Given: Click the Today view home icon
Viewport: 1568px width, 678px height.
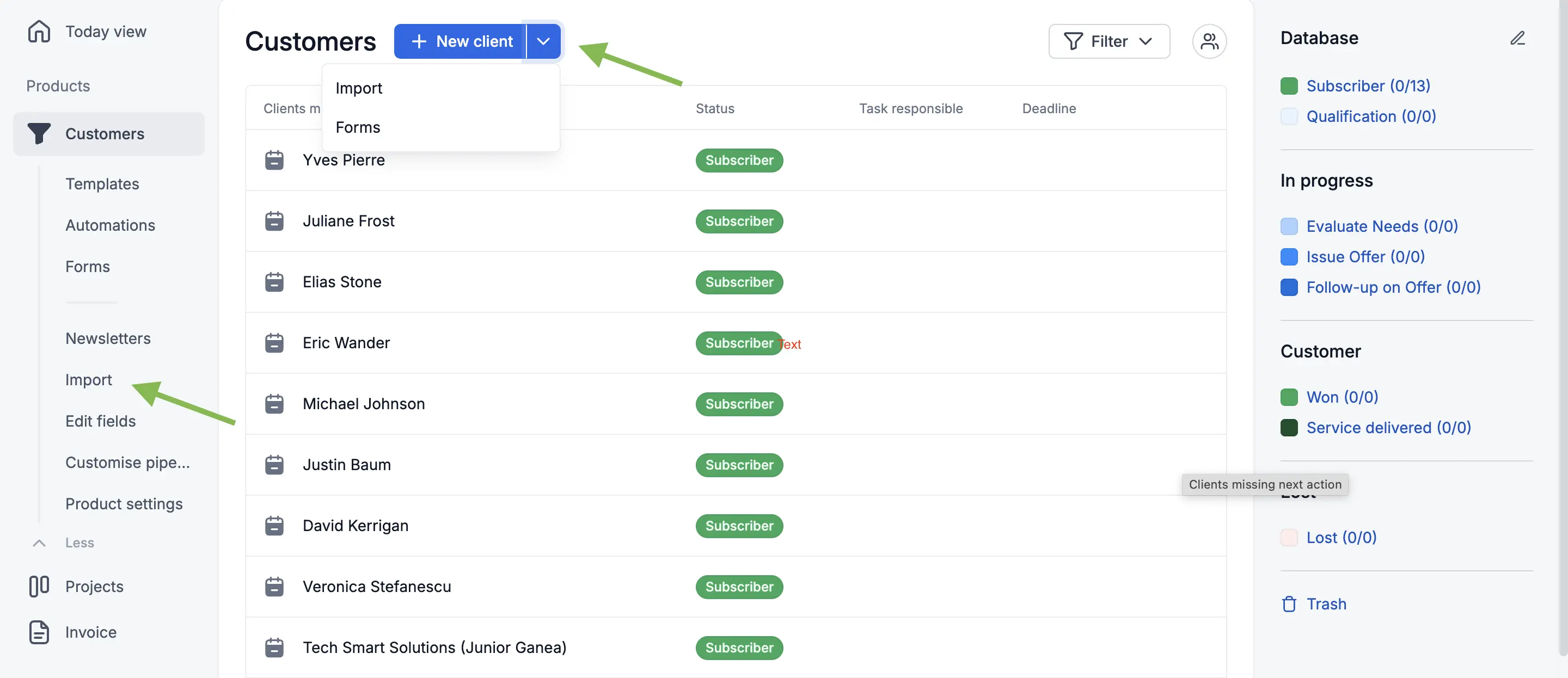Looking at the screenshot, I should coord(39,31).
